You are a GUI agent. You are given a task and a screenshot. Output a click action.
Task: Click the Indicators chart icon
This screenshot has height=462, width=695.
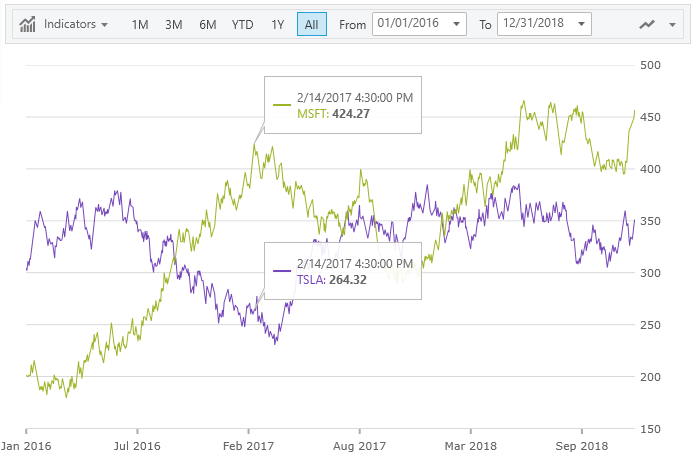click(x=29, y=24)
